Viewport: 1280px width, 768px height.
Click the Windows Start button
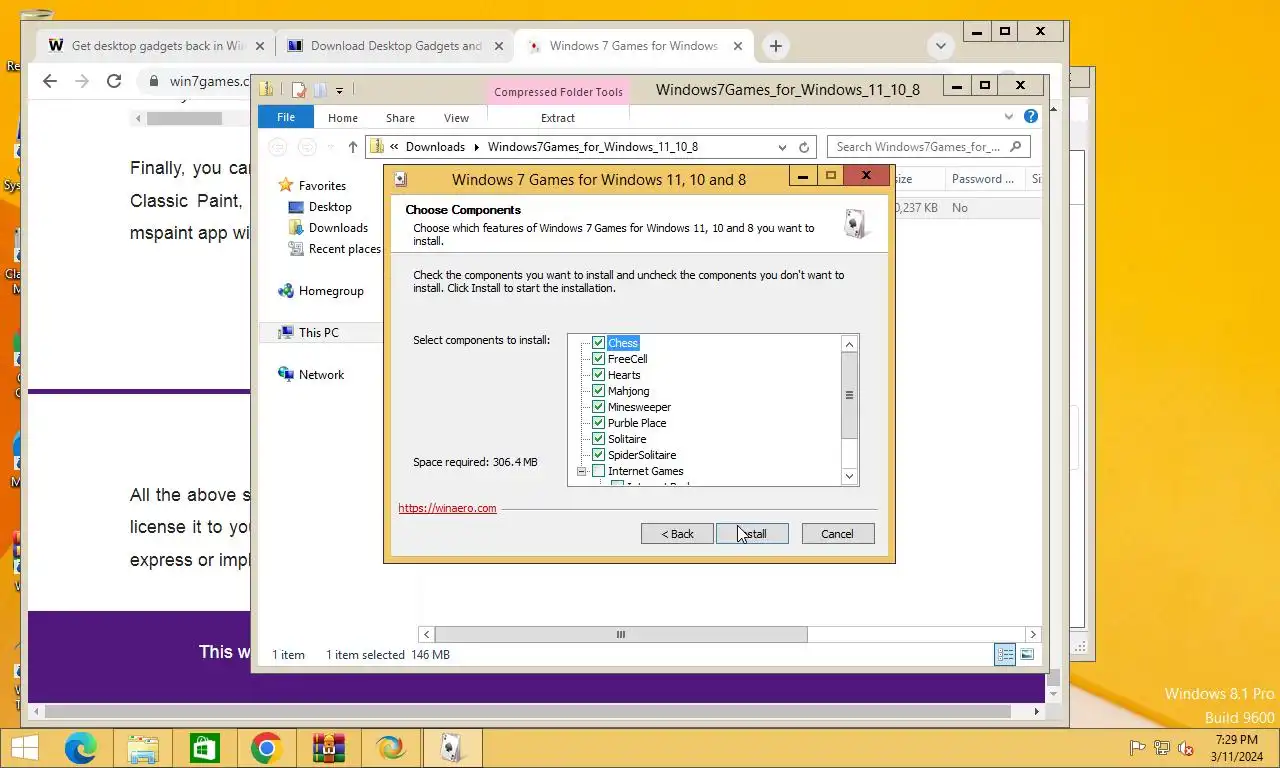tap(24, 748)
